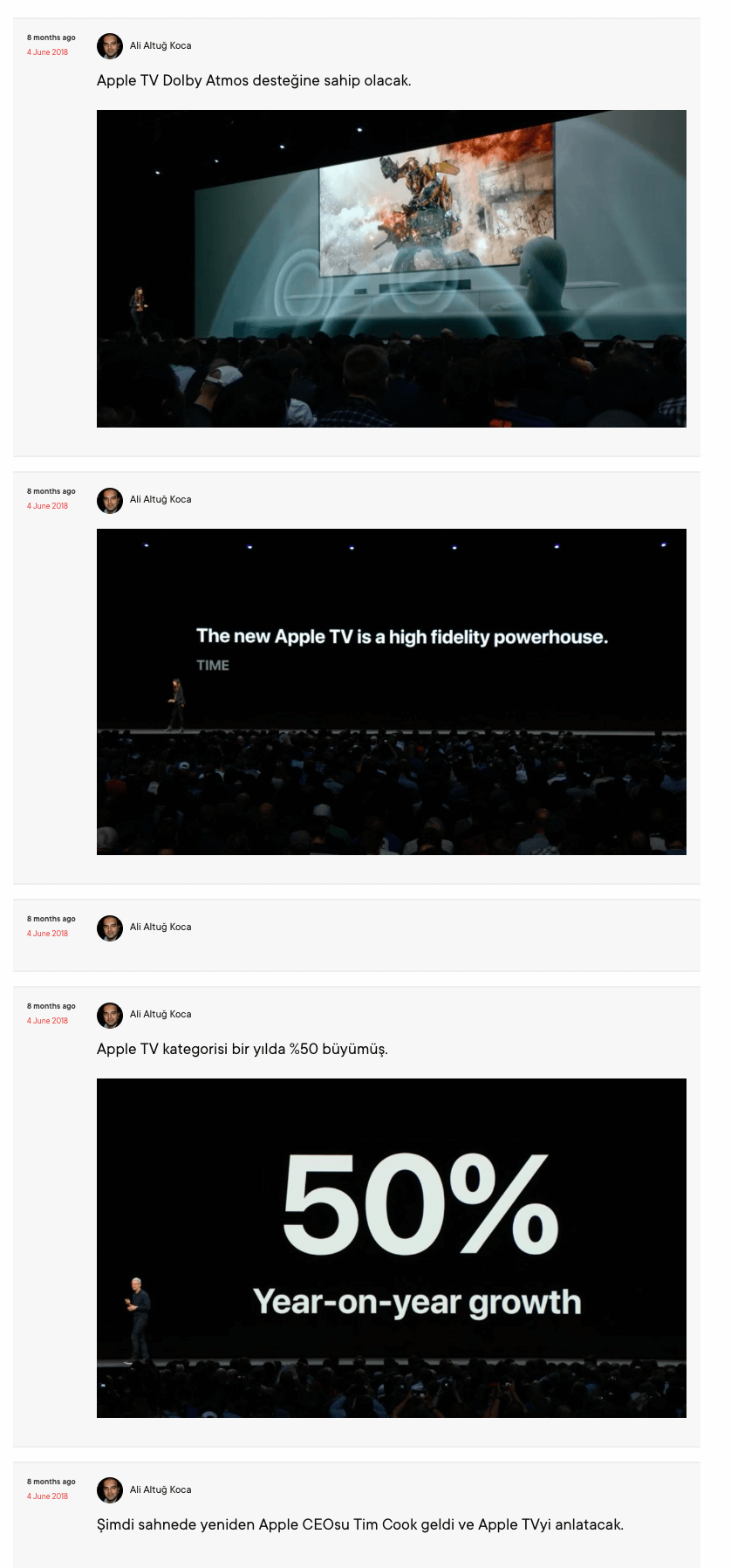This screenshot has height=1568, width=731.
Task: Open Dolby Atmos stage photo
Action: (392, 269)
